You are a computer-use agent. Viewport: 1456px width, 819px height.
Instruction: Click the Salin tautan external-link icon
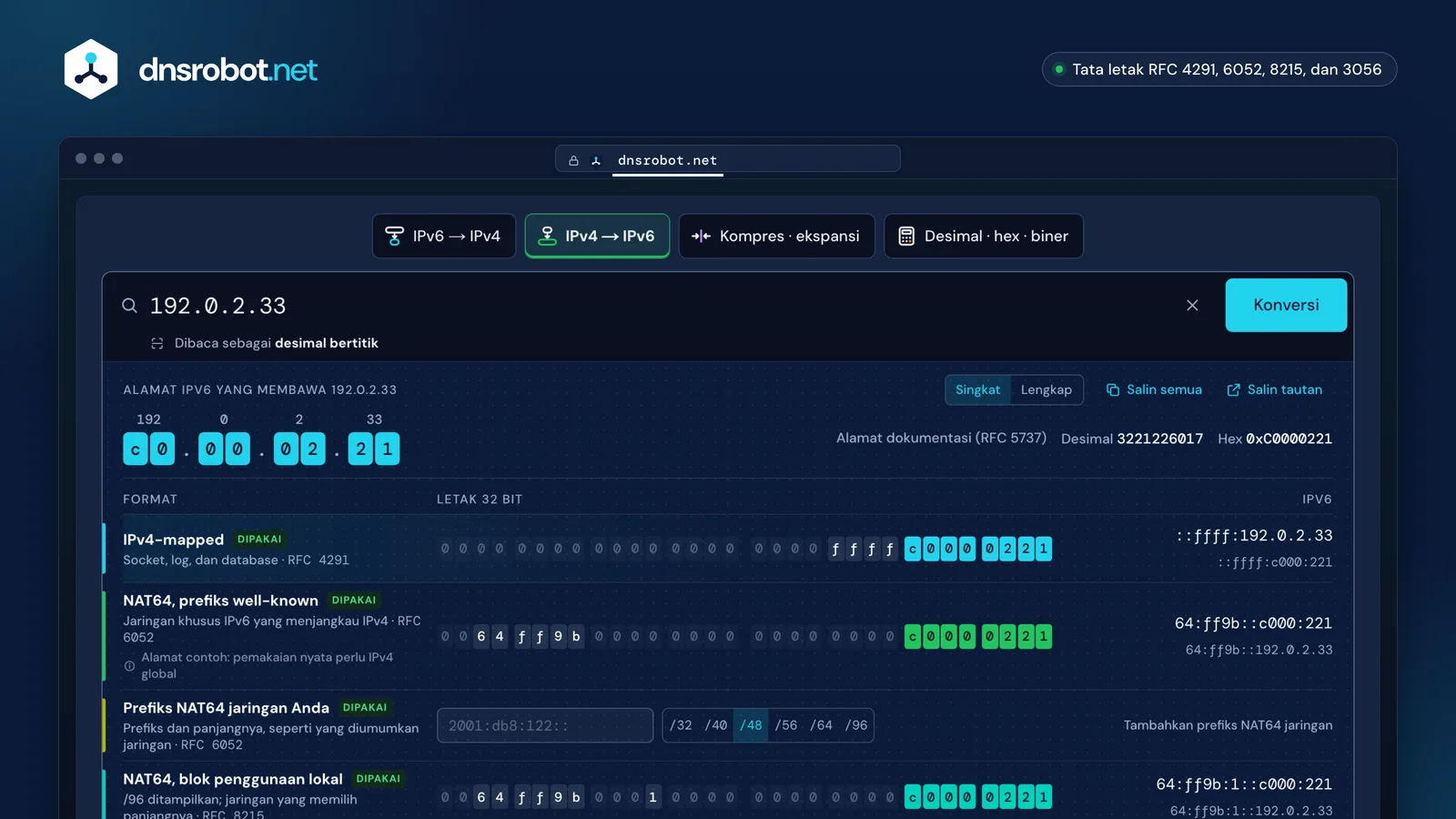(1234, 389)
